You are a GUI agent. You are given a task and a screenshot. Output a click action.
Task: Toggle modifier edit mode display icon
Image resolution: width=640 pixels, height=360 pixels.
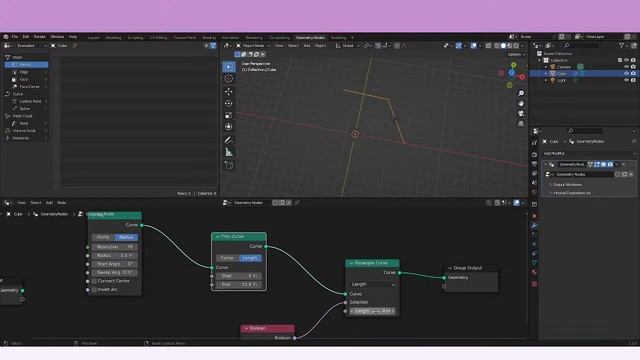[597, 164]
